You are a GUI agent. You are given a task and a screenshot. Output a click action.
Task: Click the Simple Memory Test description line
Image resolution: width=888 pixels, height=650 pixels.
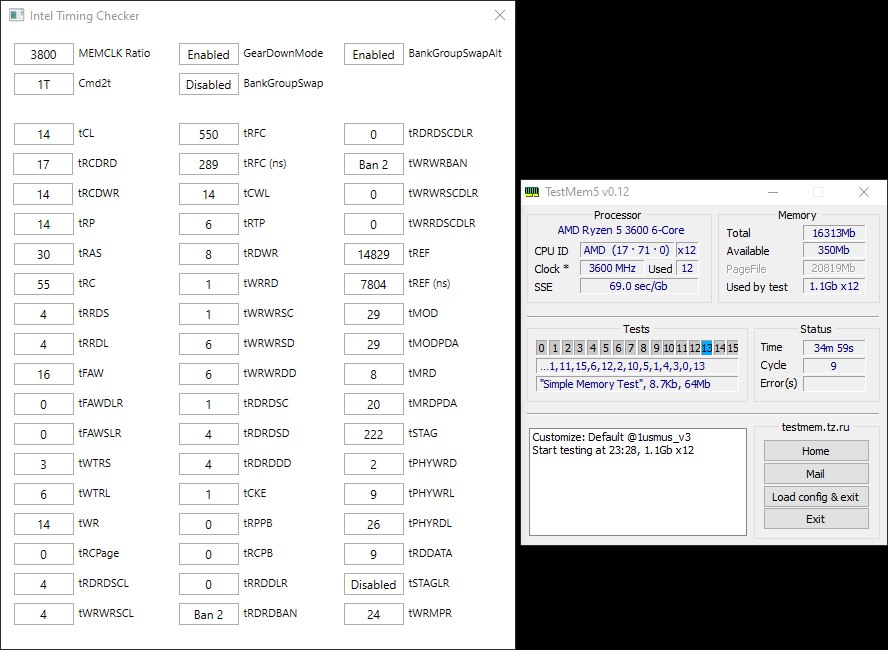[637, 384]
